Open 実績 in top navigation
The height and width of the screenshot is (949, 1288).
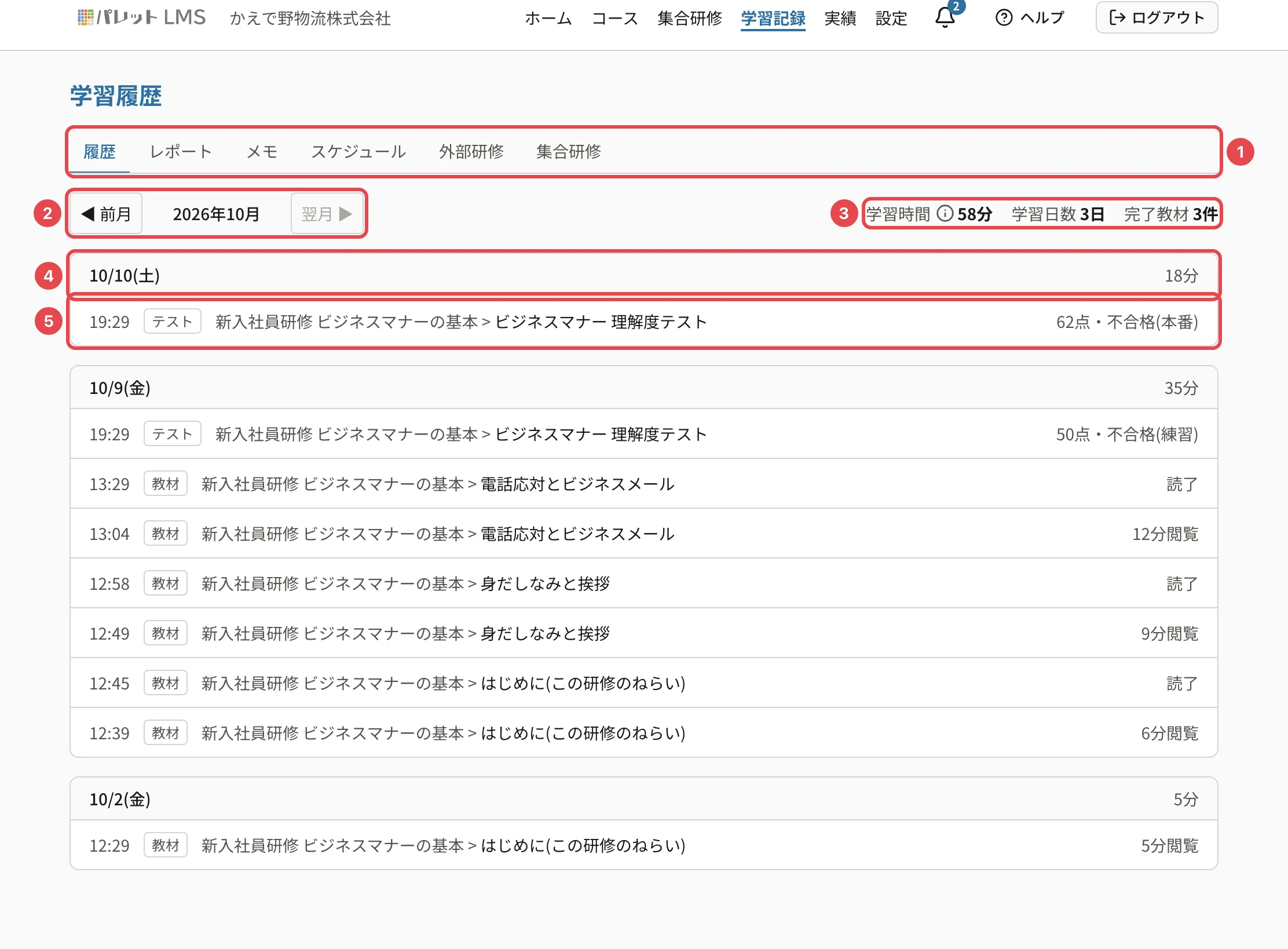[840, 19]
